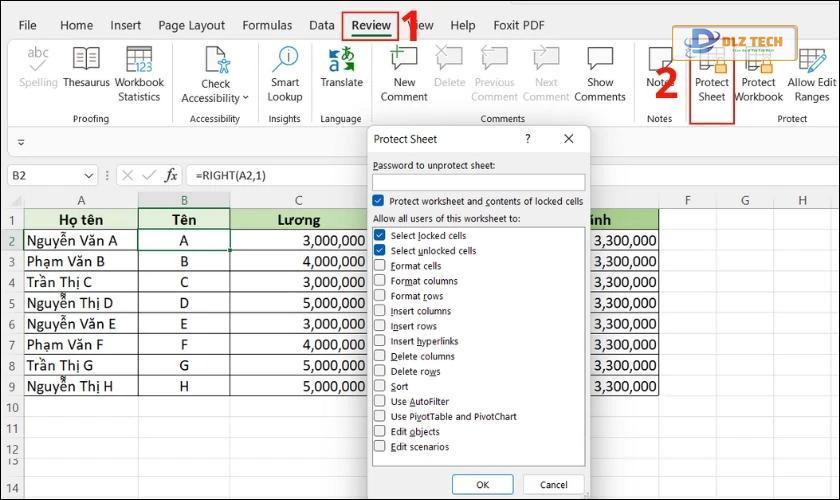Viewport: 840px width, 500px height.
Task: Switch to the Data tab
Action: [x=321, y=25]
